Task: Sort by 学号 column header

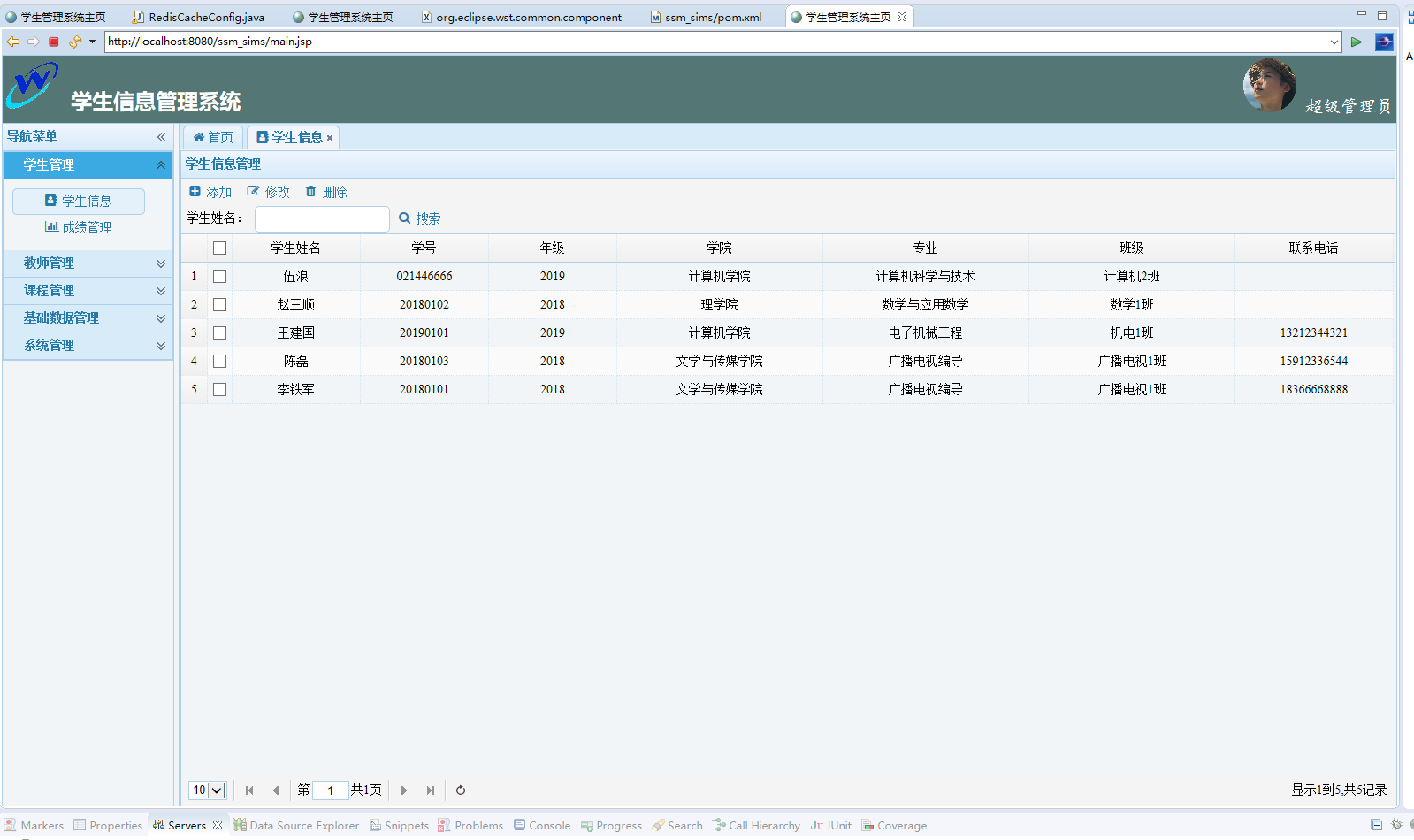Action: click(x=424, y=248)
